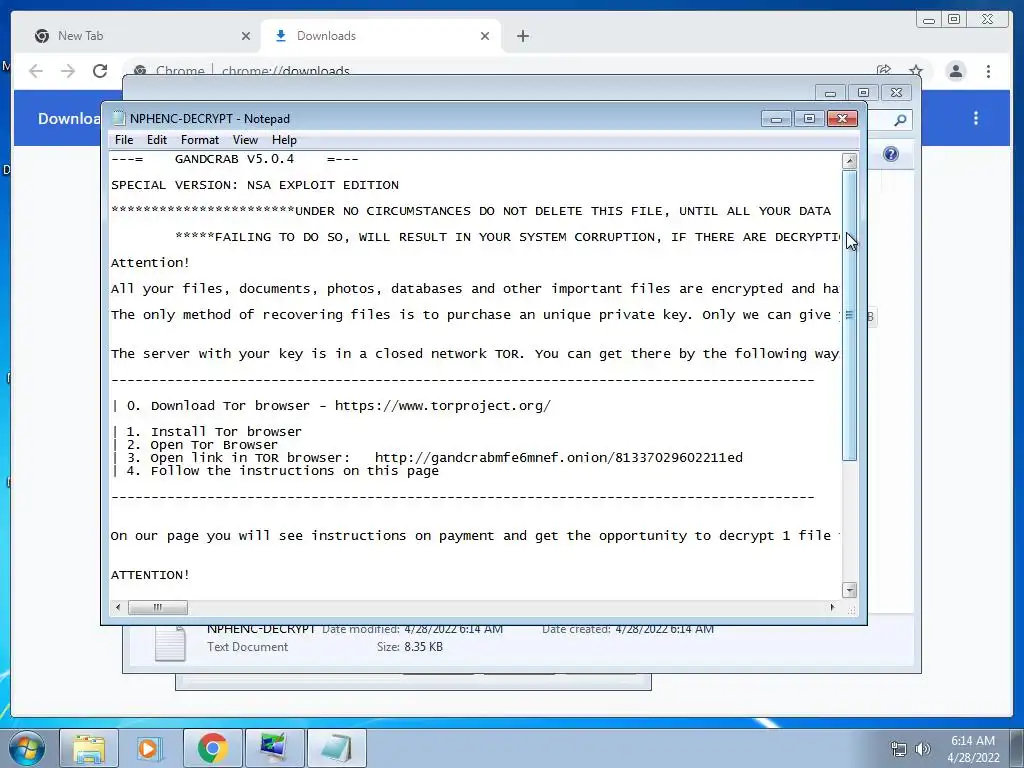Minimize the Explorer window behind Notepad
The height and width of the screenshot is (768, 1024).
830,93
